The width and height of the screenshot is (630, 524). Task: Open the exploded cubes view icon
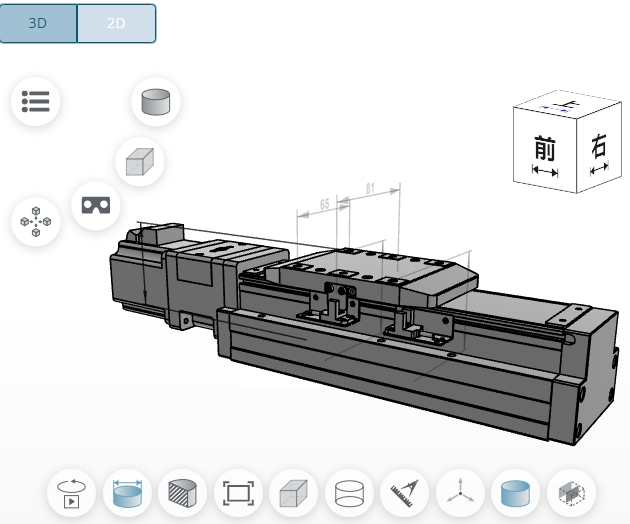36,221
